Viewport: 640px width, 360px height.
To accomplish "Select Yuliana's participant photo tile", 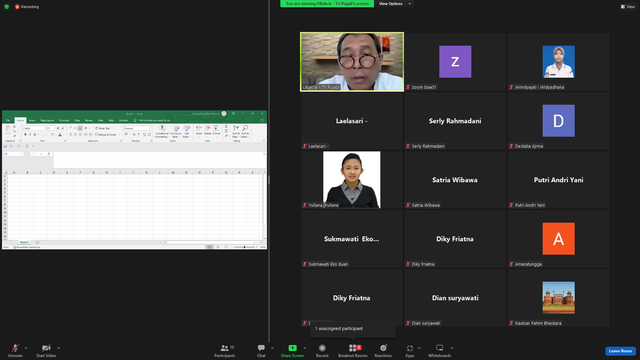I will point(352,180).
